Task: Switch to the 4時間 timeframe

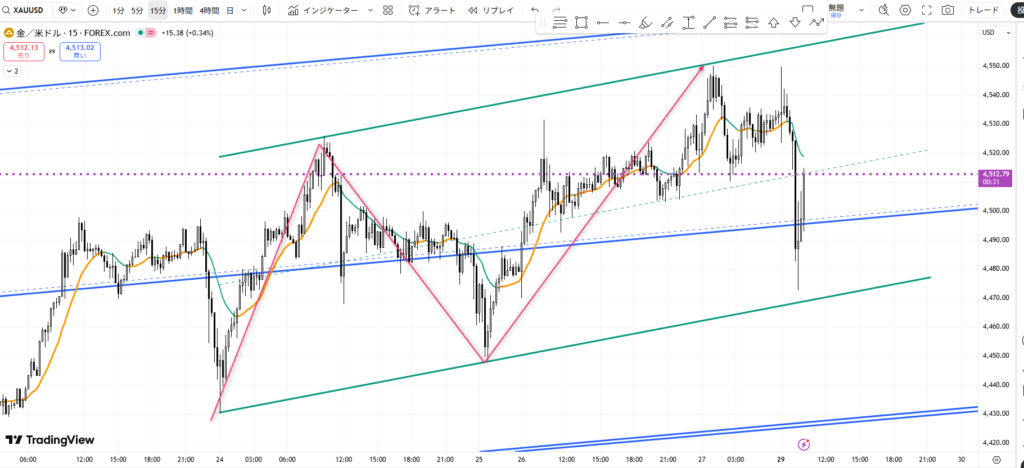Action: point(209,10)
